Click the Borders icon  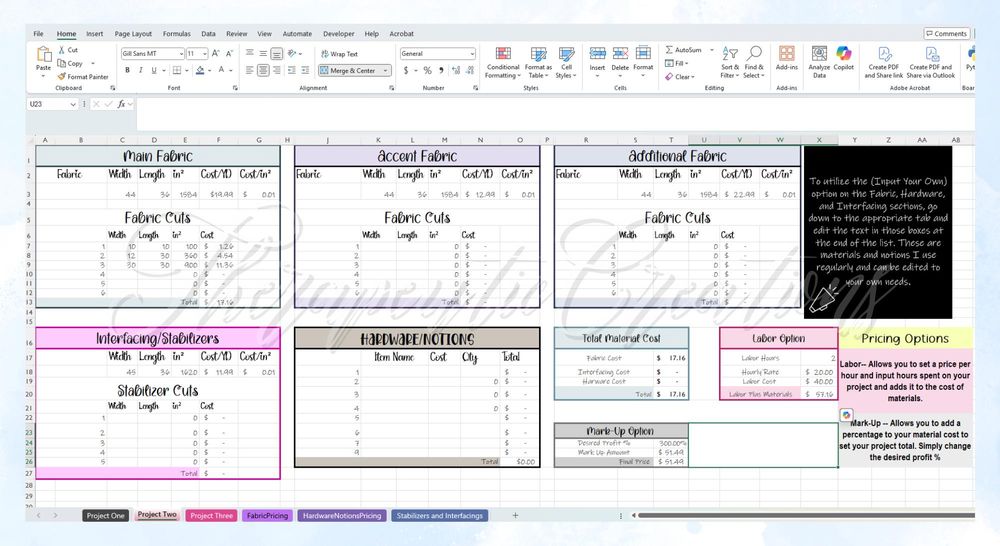pos(177,70)
